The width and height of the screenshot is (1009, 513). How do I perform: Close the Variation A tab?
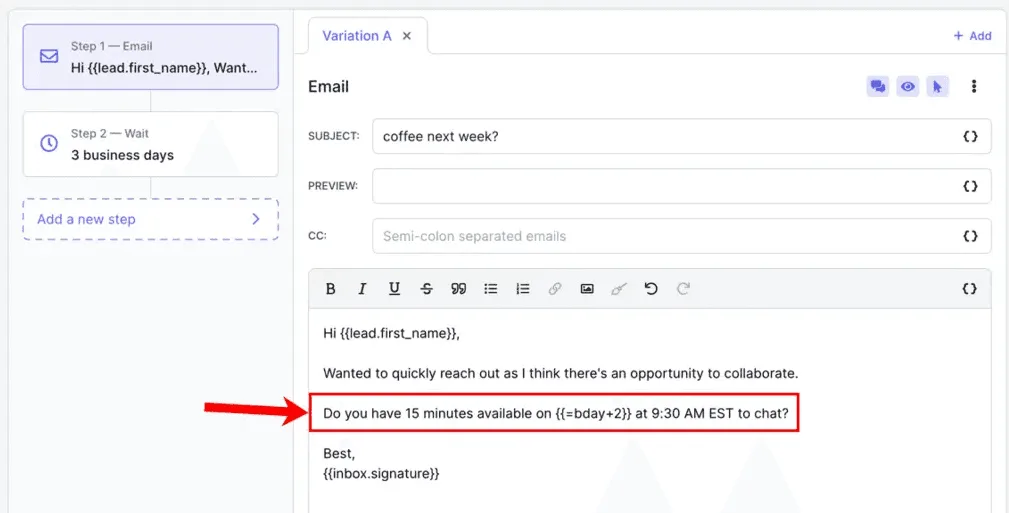407,36
